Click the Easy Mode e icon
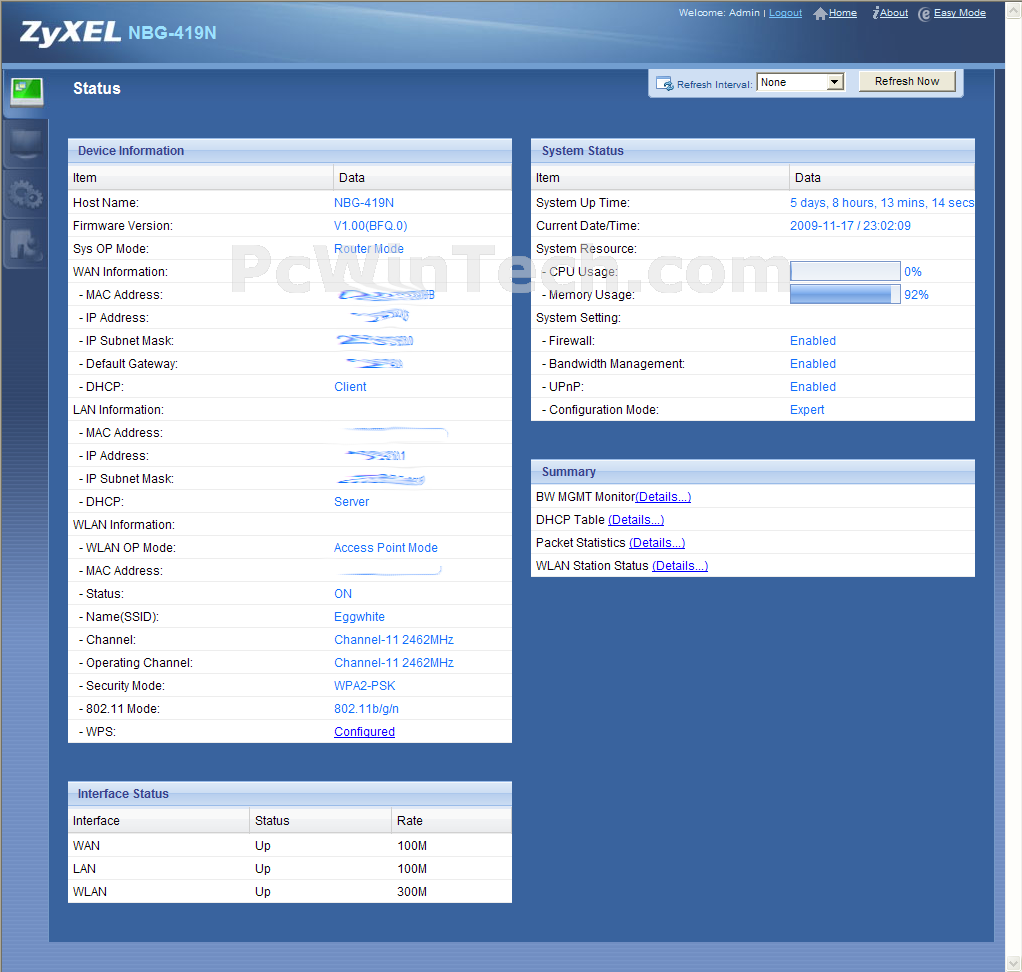 tap(924, 14)
